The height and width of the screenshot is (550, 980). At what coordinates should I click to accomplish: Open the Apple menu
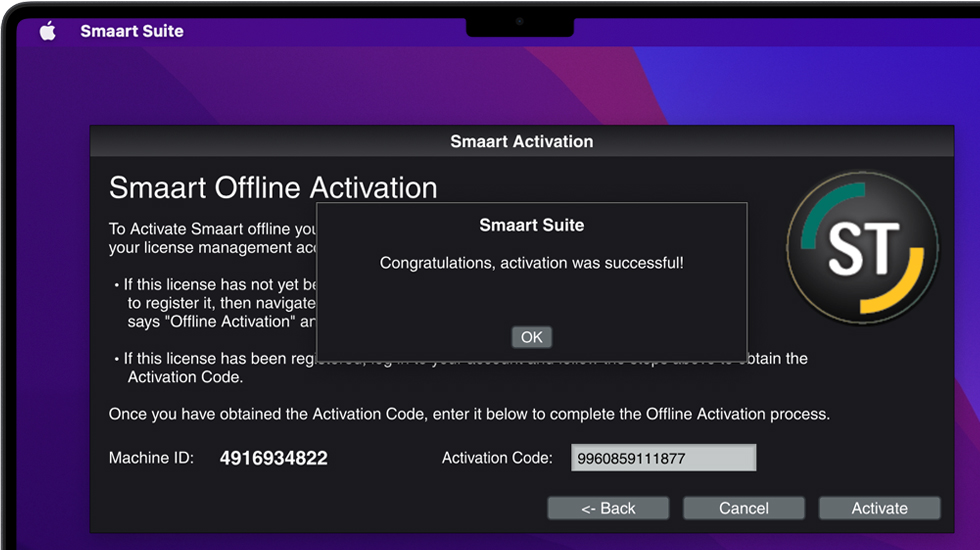click(x=48, y=31)
